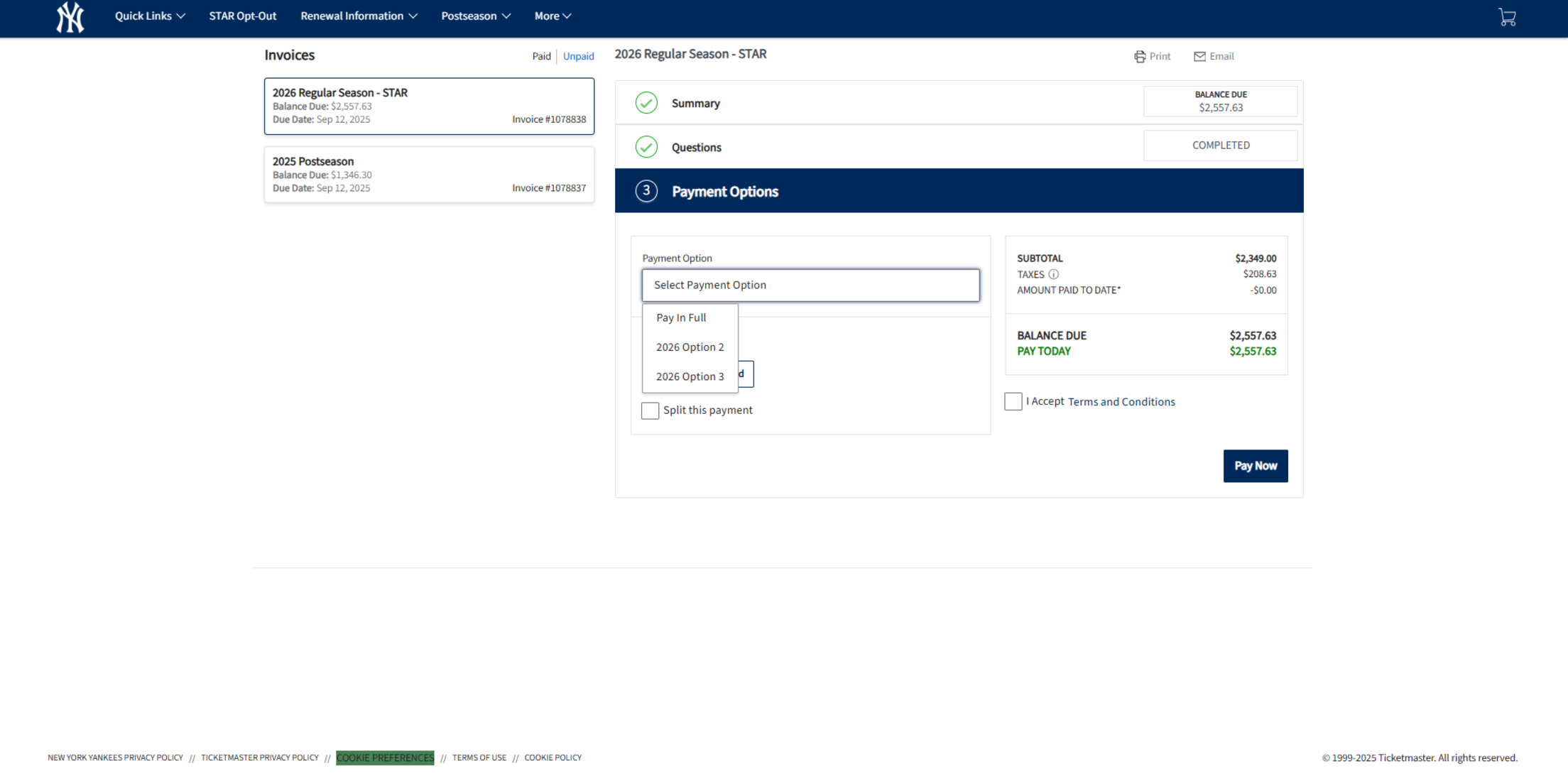
Task: Click the Pay Now button
Action: click(1256, 466)
